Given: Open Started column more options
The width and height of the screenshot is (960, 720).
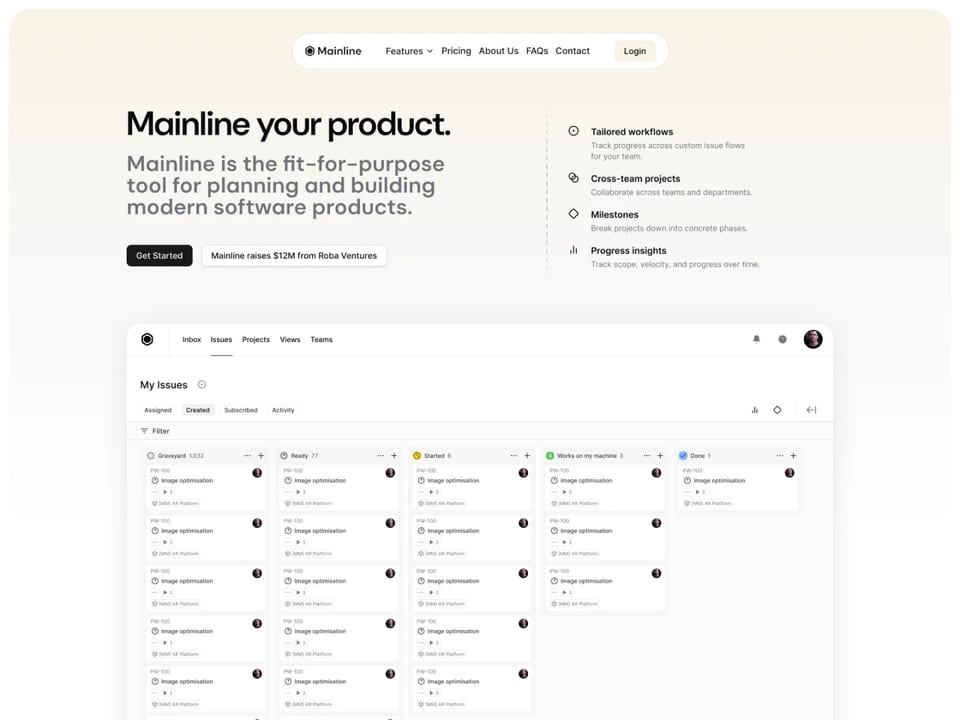Looking at the screenshot, I should coord(513,456).
